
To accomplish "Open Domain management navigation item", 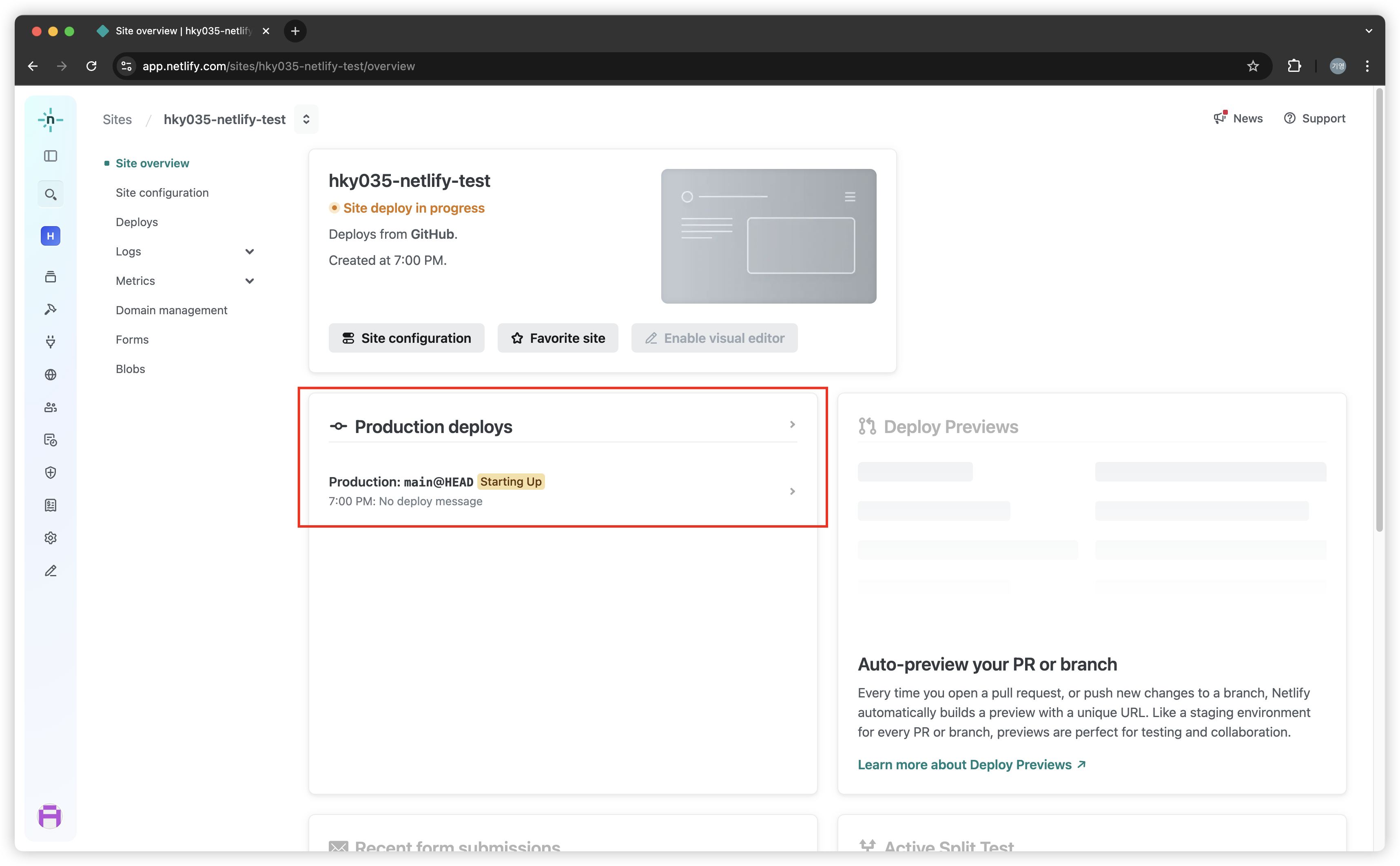I will 172,310.
